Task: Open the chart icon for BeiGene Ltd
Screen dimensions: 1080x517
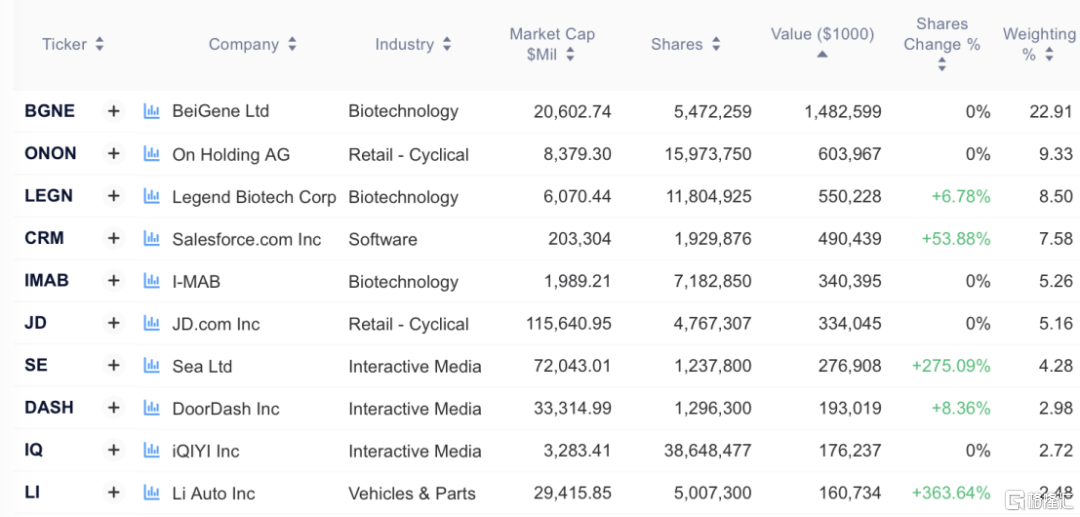Action: pos(152,111)
